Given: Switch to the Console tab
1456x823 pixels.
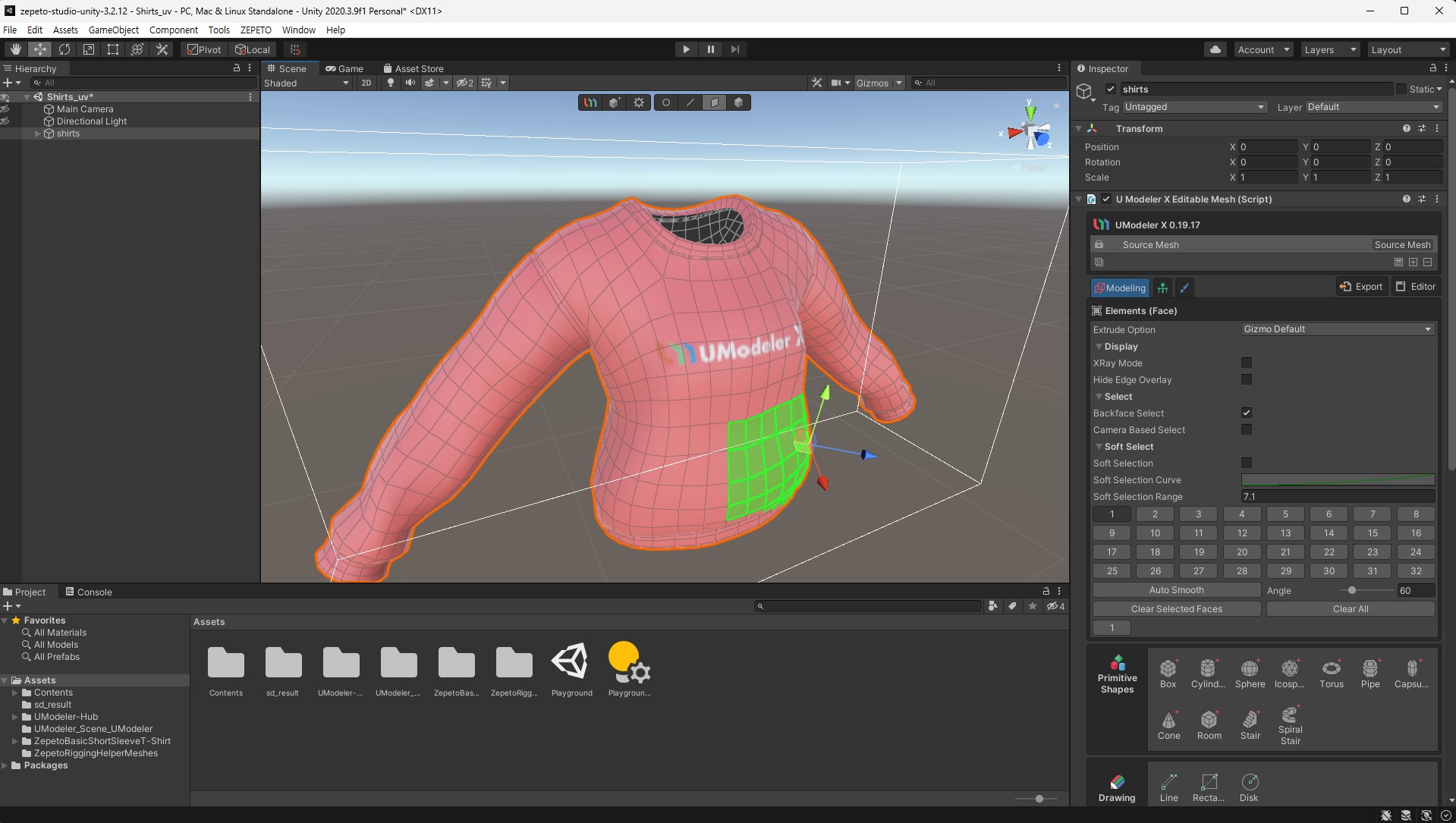Looking at the screenshot, I should point(89,592).
